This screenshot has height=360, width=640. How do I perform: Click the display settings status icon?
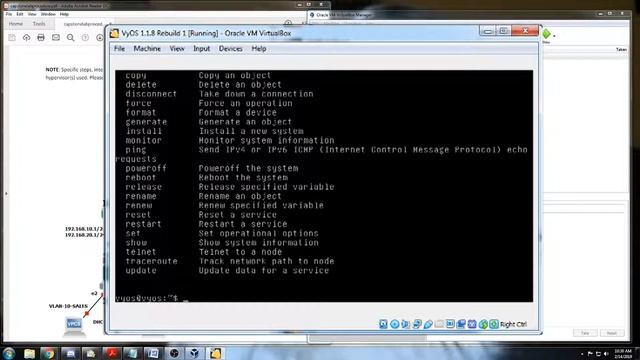click(x=450, y=324)
